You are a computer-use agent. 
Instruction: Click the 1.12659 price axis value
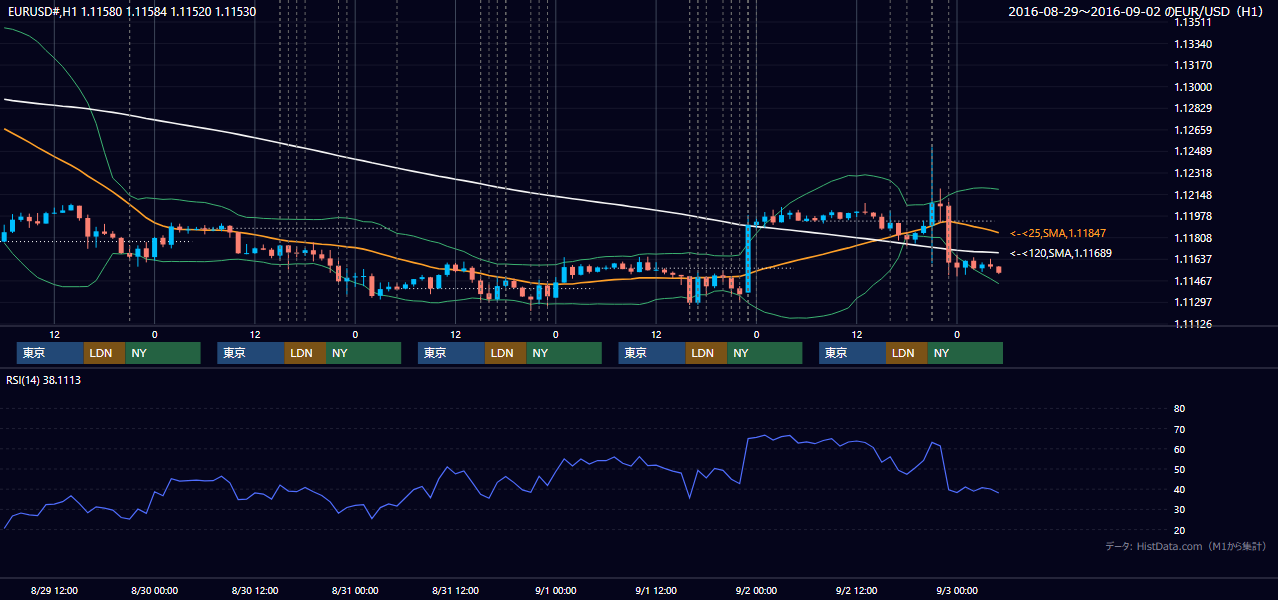[x=1192, y=130]
